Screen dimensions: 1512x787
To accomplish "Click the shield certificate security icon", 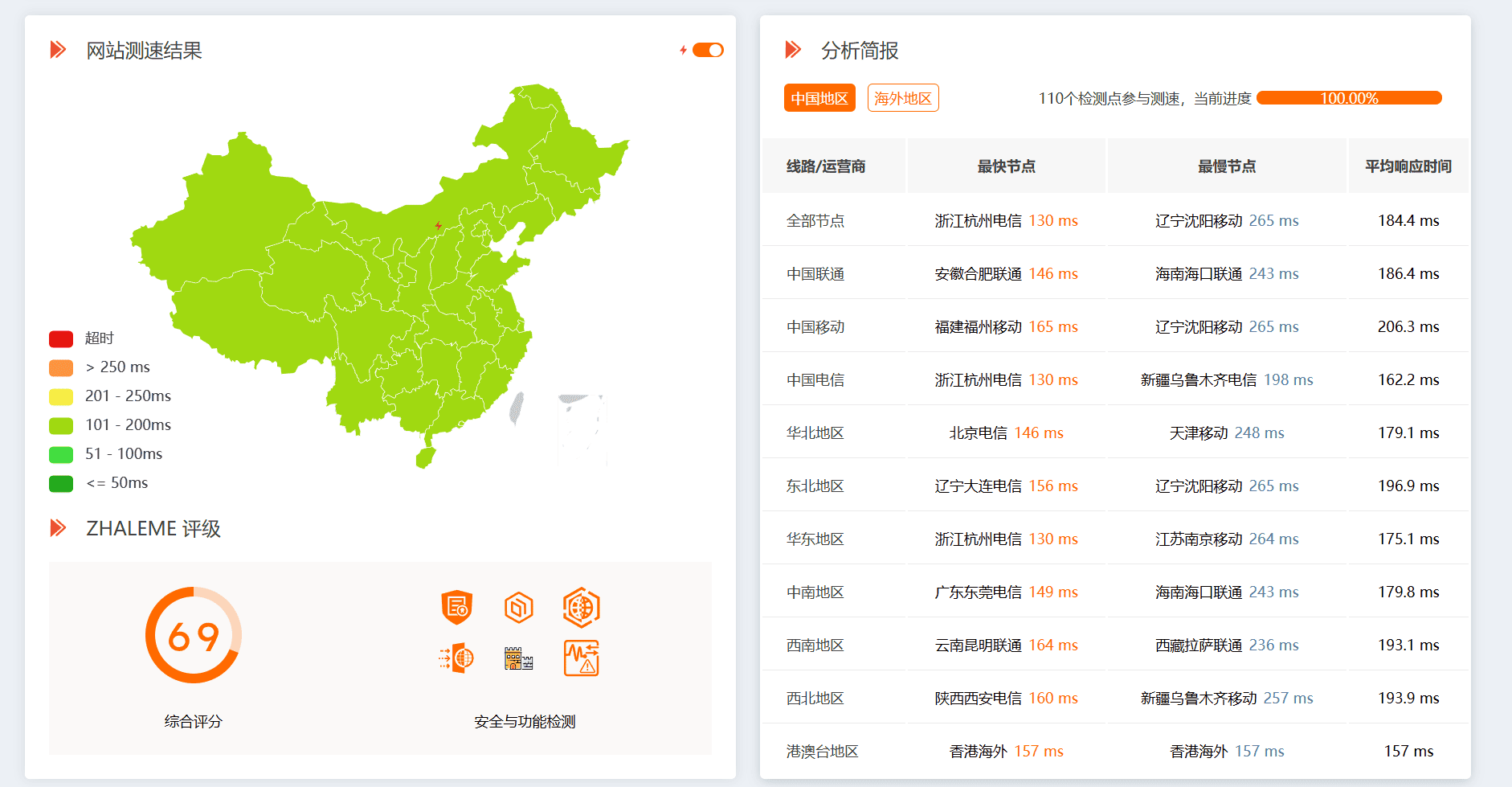I will [456, 607].
